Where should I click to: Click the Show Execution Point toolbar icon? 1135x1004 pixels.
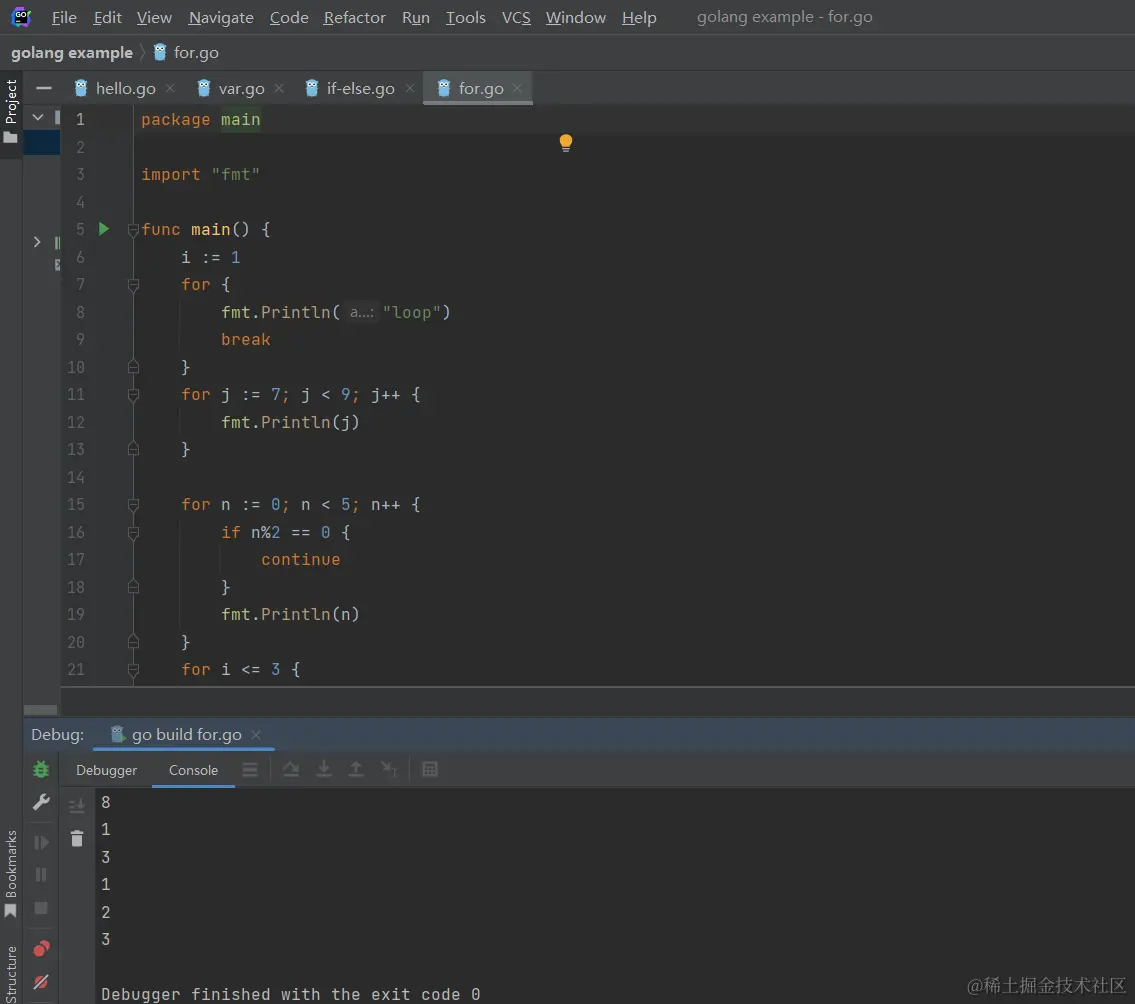pyautogui.click(x=250, y=769)
